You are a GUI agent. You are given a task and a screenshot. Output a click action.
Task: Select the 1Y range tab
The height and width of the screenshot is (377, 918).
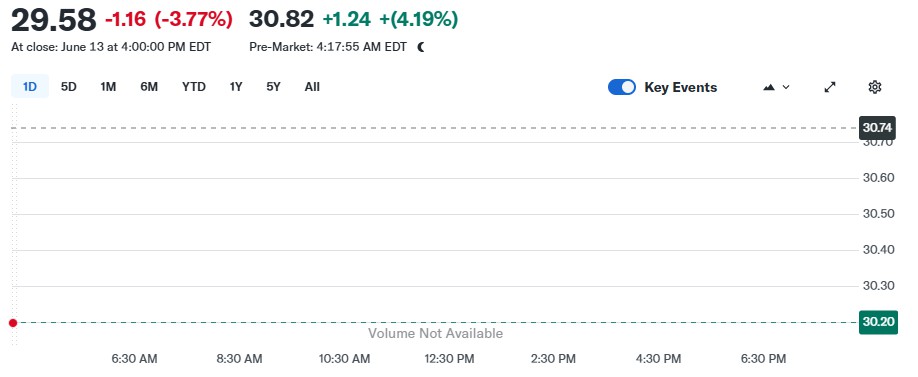point(236,87)
